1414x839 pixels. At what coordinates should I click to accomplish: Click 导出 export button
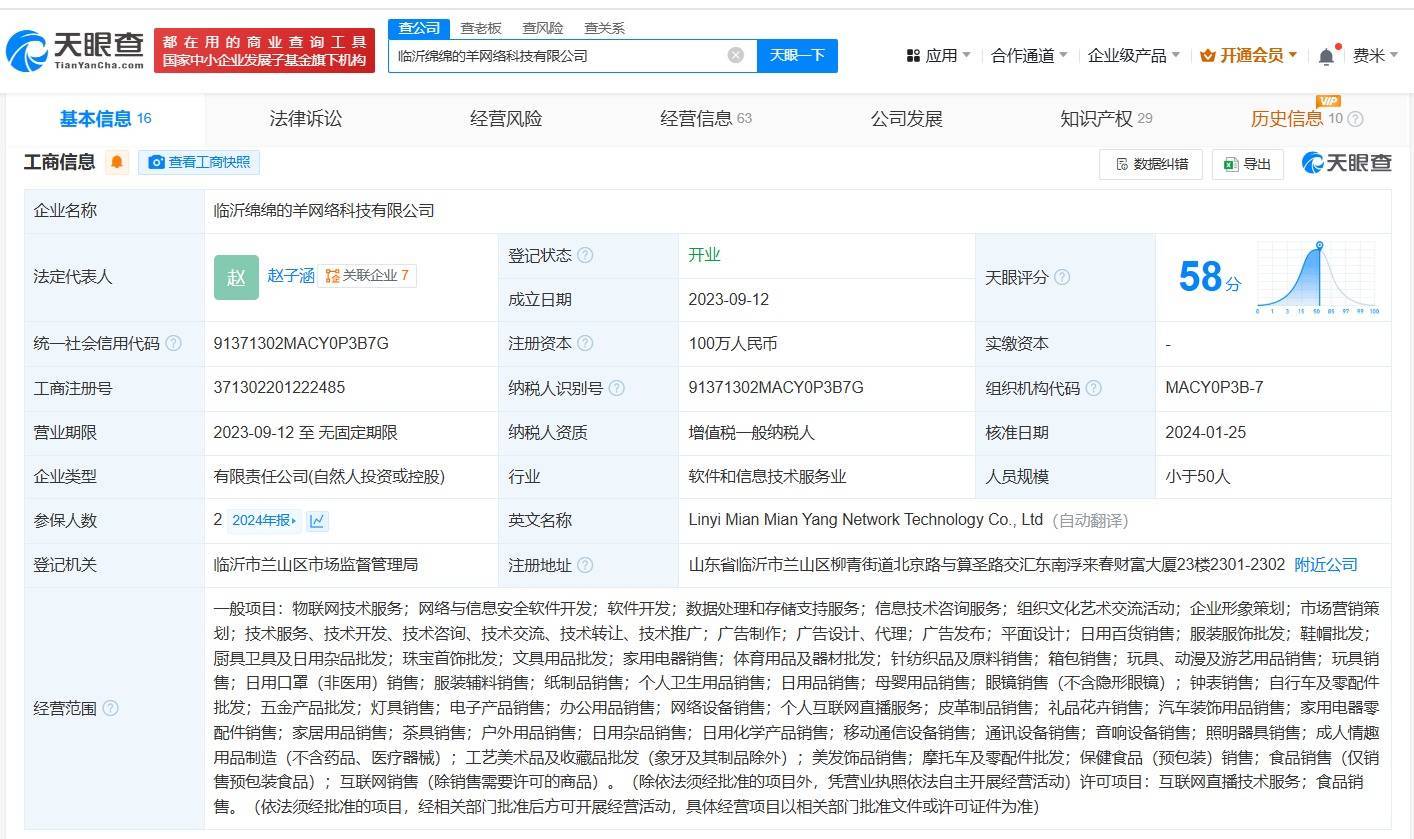(x=1247, y=164)
